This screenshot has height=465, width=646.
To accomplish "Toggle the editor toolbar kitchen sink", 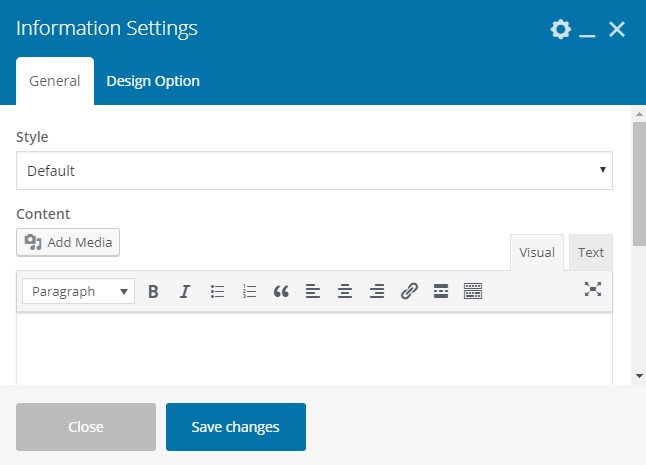I will pos(473,291).
